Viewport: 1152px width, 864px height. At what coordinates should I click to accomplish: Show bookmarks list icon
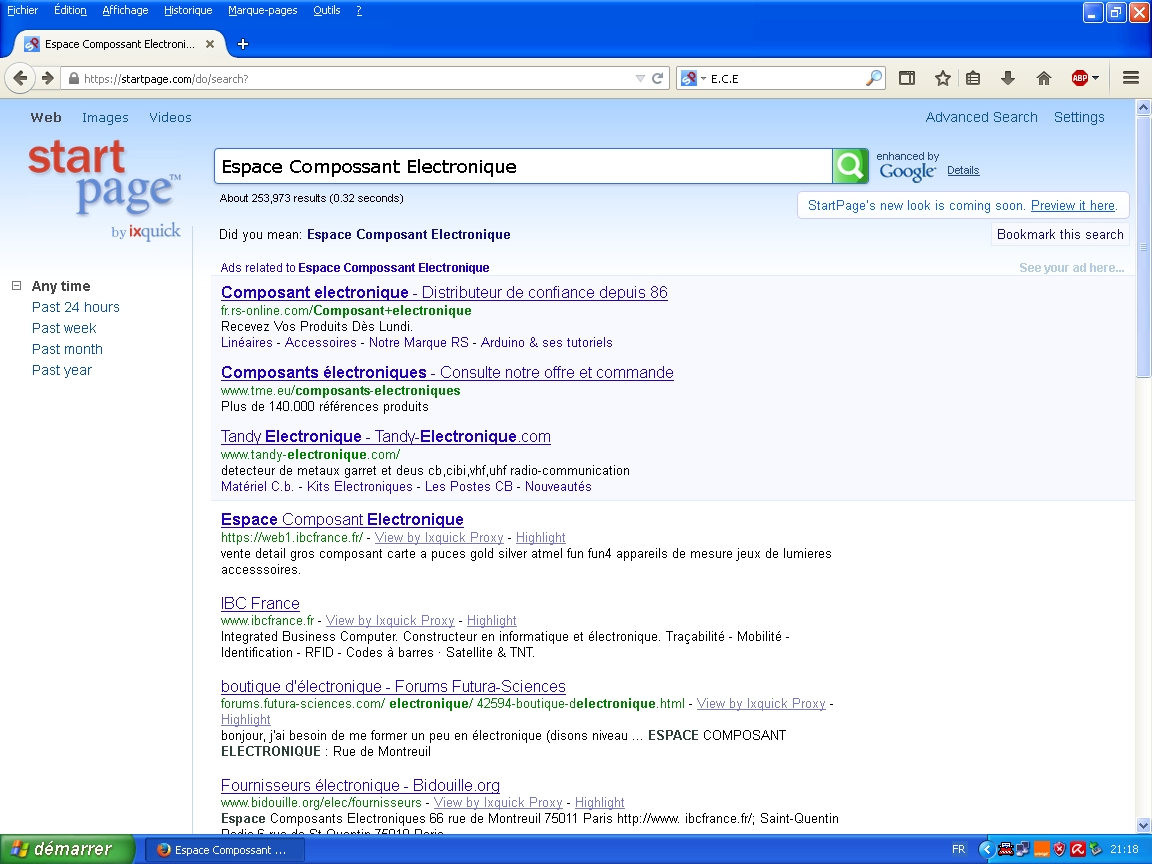[973, 78]
